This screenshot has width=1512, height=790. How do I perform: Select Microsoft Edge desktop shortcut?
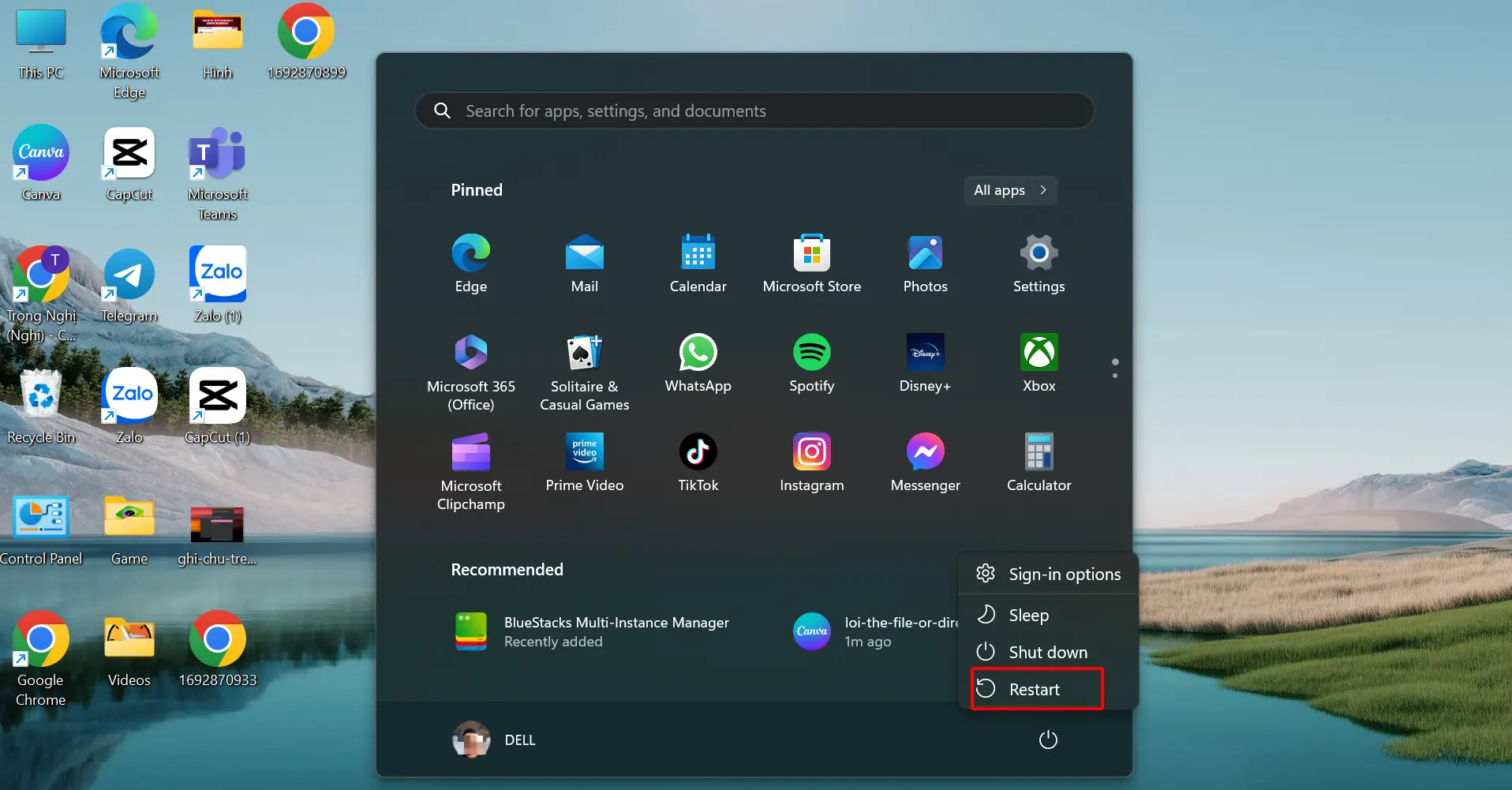coord(129,52)
